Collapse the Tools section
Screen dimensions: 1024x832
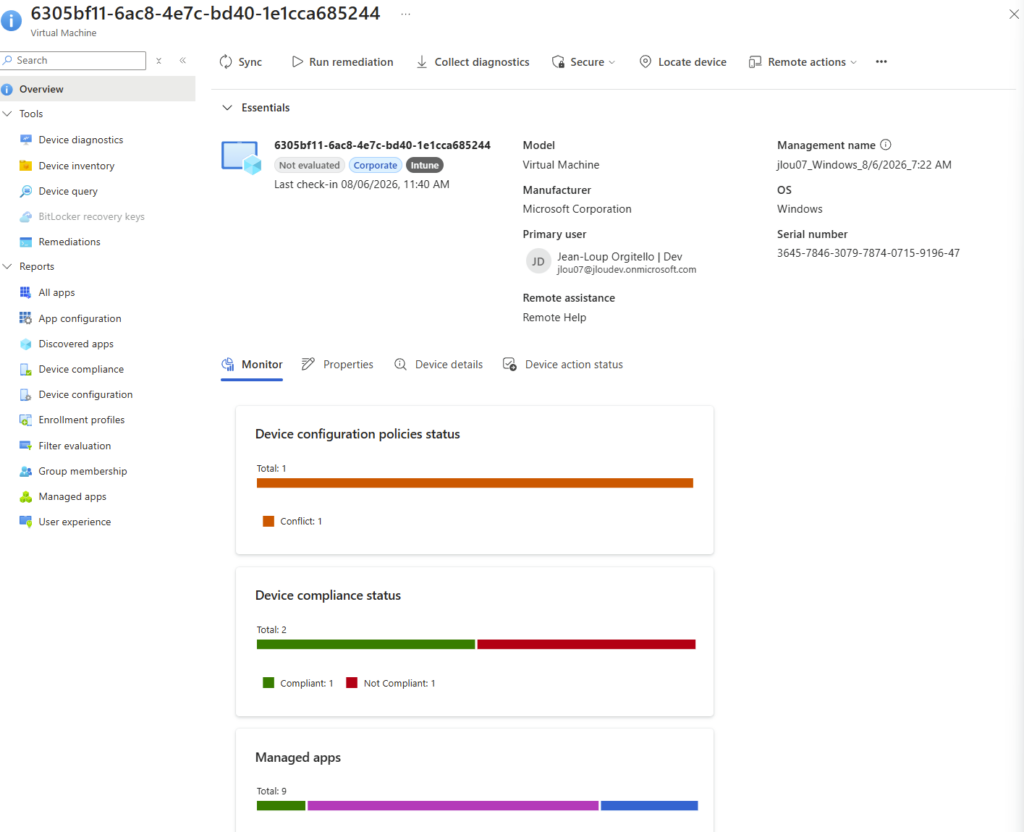pos(8,114)
